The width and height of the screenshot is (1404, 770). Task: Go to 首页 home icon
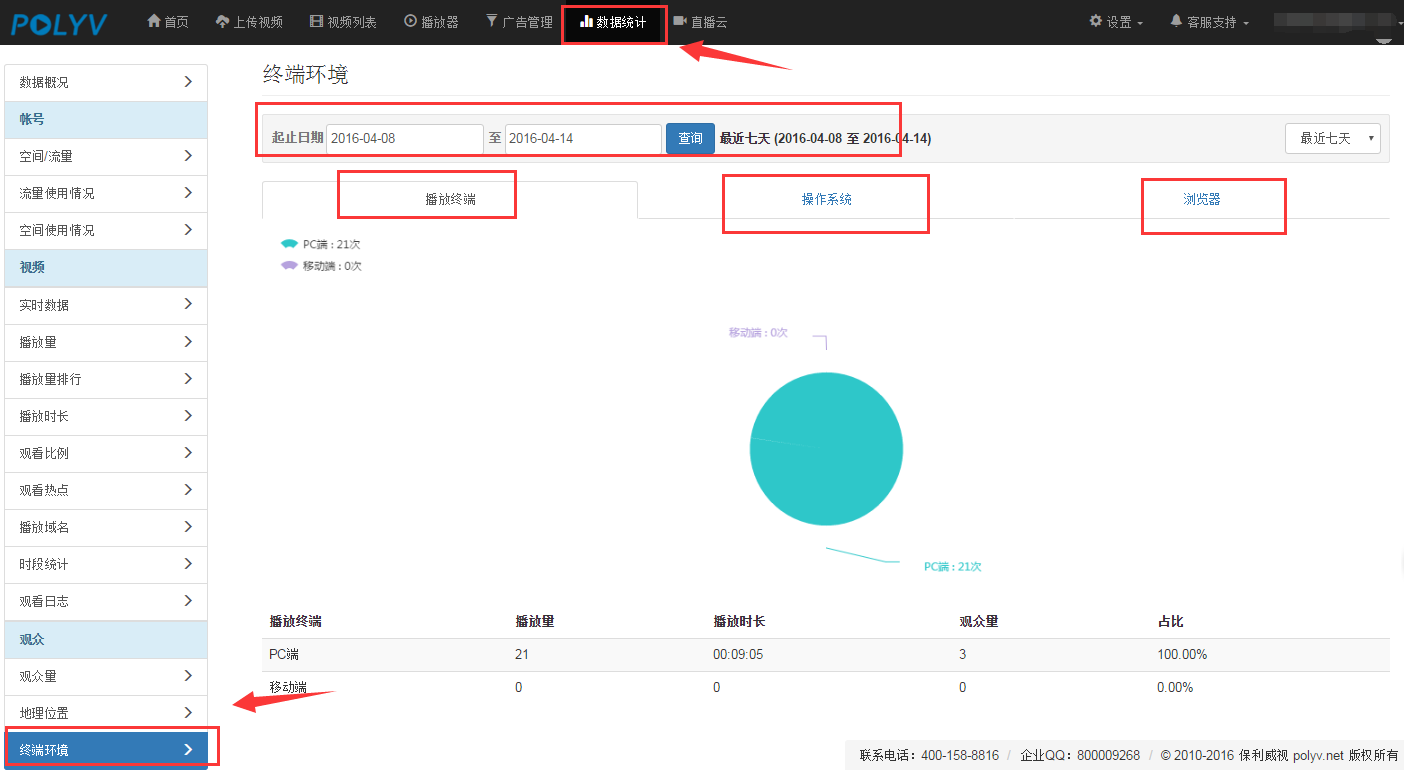[x=154, y=21]
